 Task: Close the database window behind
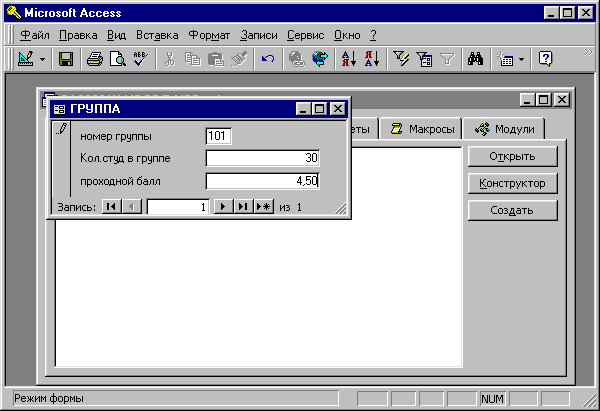pyautogui.click(x=562, y=100)
